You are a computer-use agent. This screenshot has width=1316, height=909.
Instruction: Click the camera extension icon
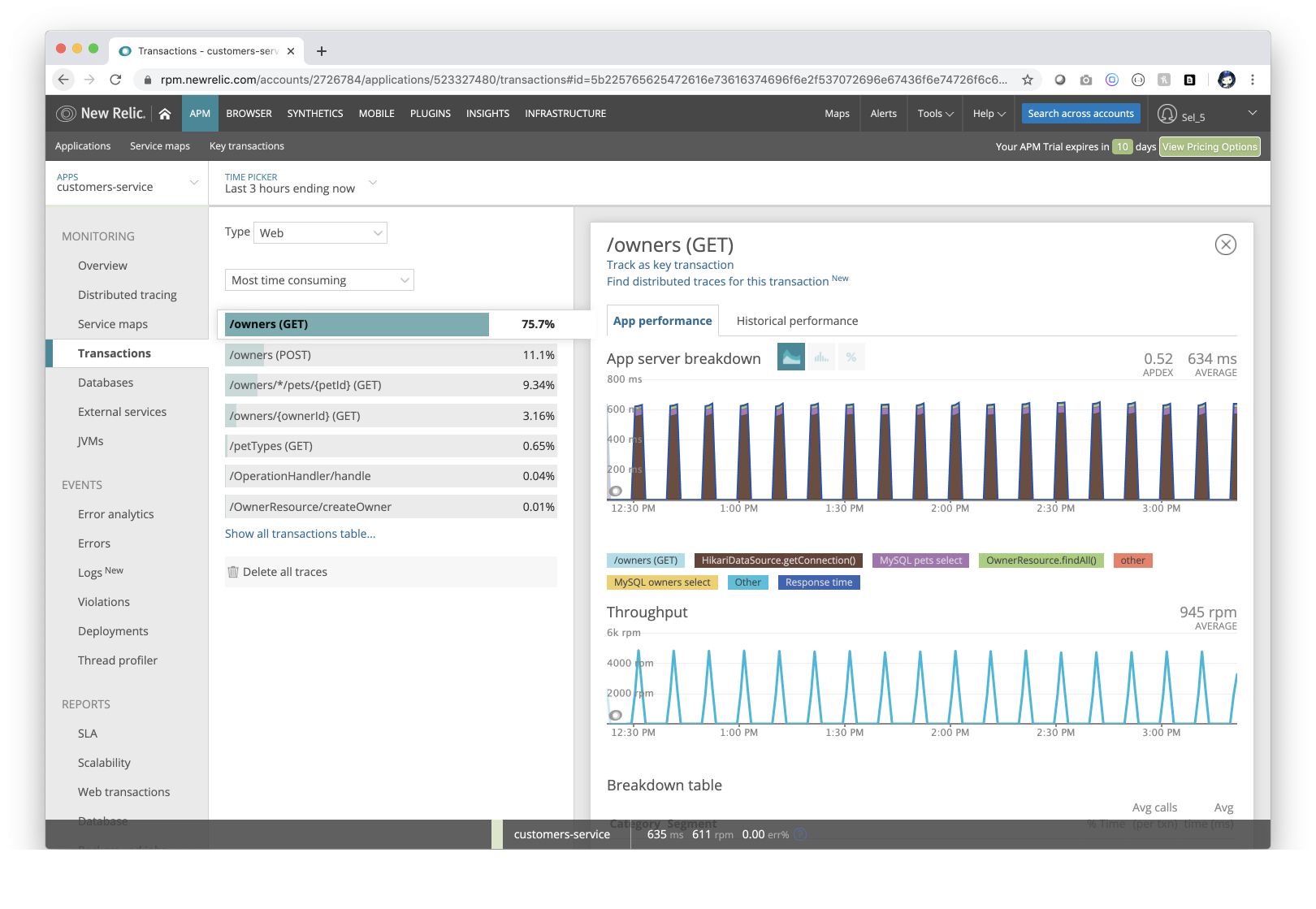pos(1086,80)
